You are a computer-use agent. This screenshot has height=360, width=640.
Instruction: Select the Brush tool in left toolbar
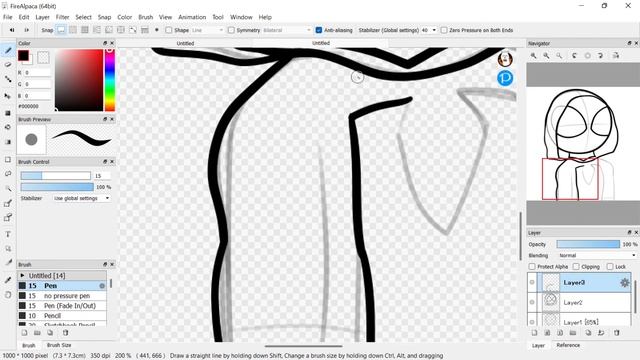click(8, 51)
